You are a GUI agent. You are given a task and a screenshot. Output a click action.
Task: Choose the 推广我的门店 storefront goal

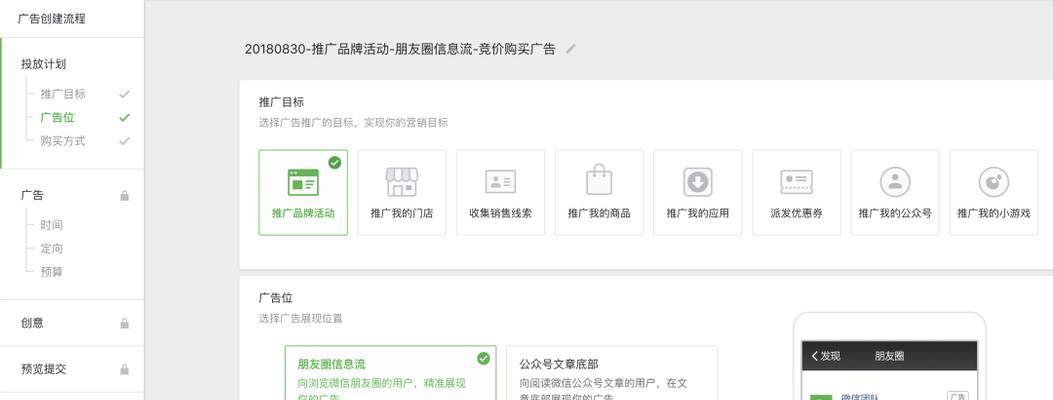(x=402, y=193)
